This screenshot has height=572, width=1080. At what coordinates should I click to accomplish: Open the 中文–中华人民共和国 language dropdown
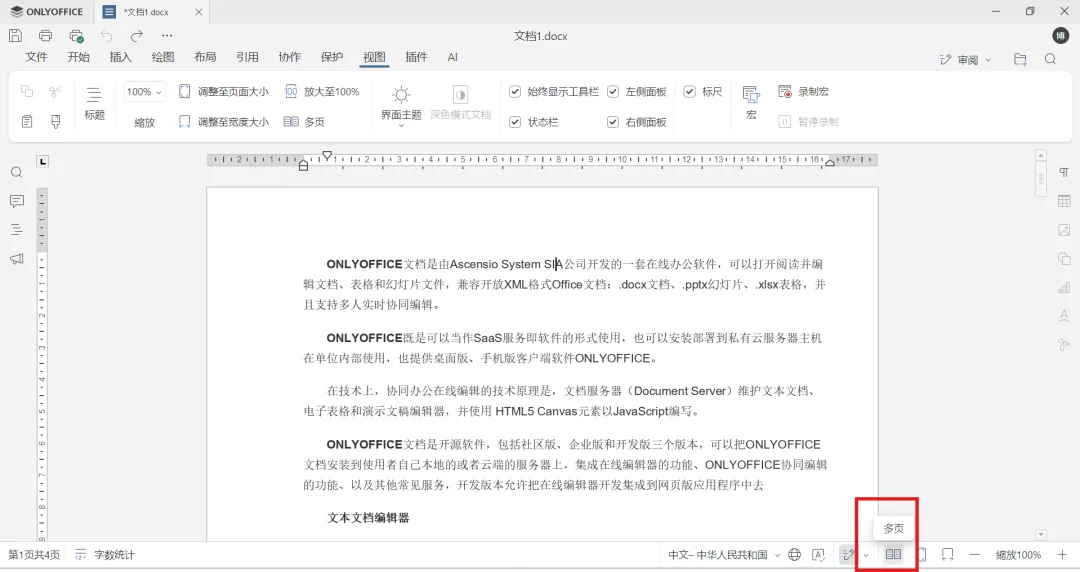pyautogui.click(x=724, y=555)
